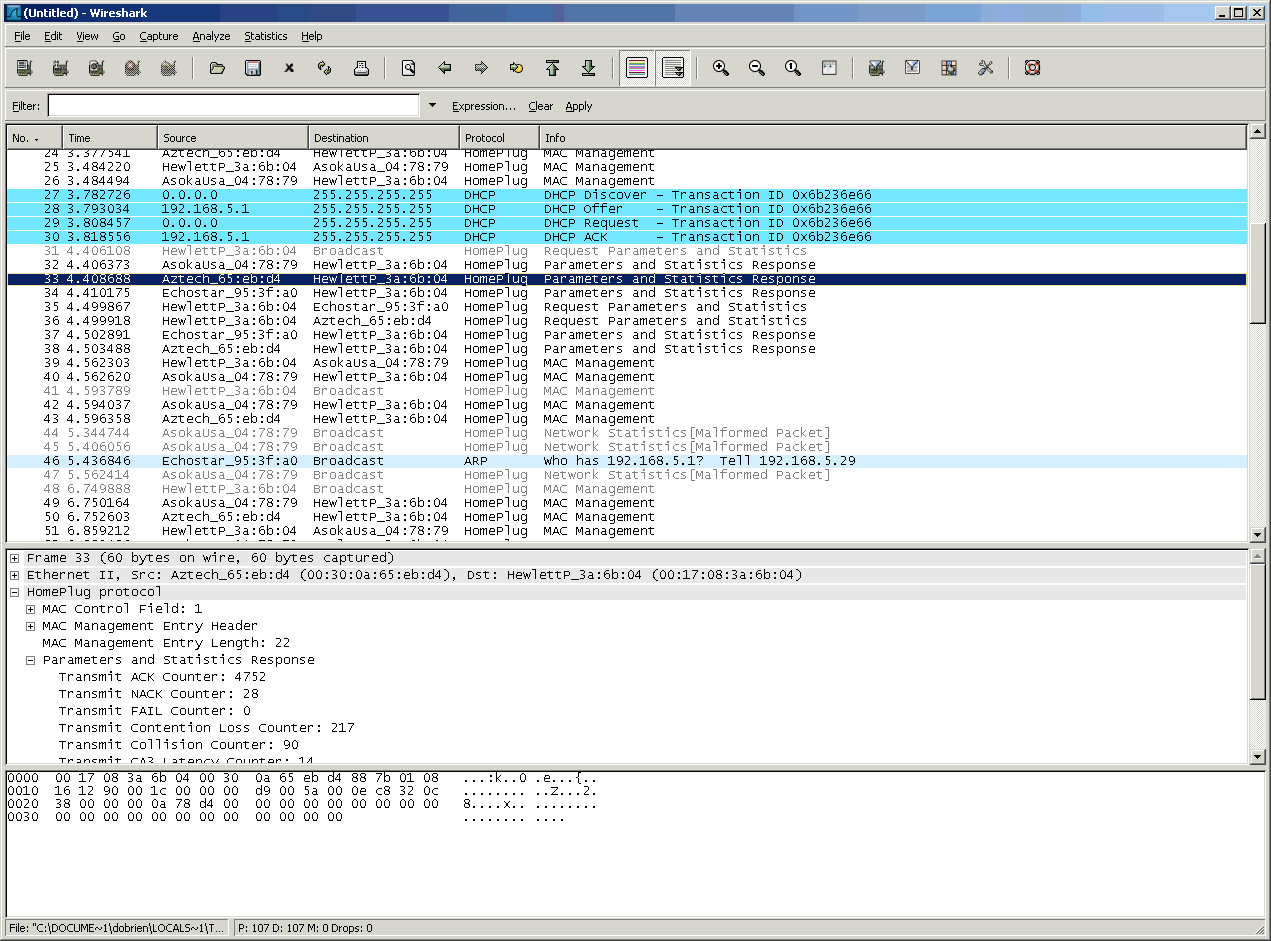Sort by Time column header

110,137
